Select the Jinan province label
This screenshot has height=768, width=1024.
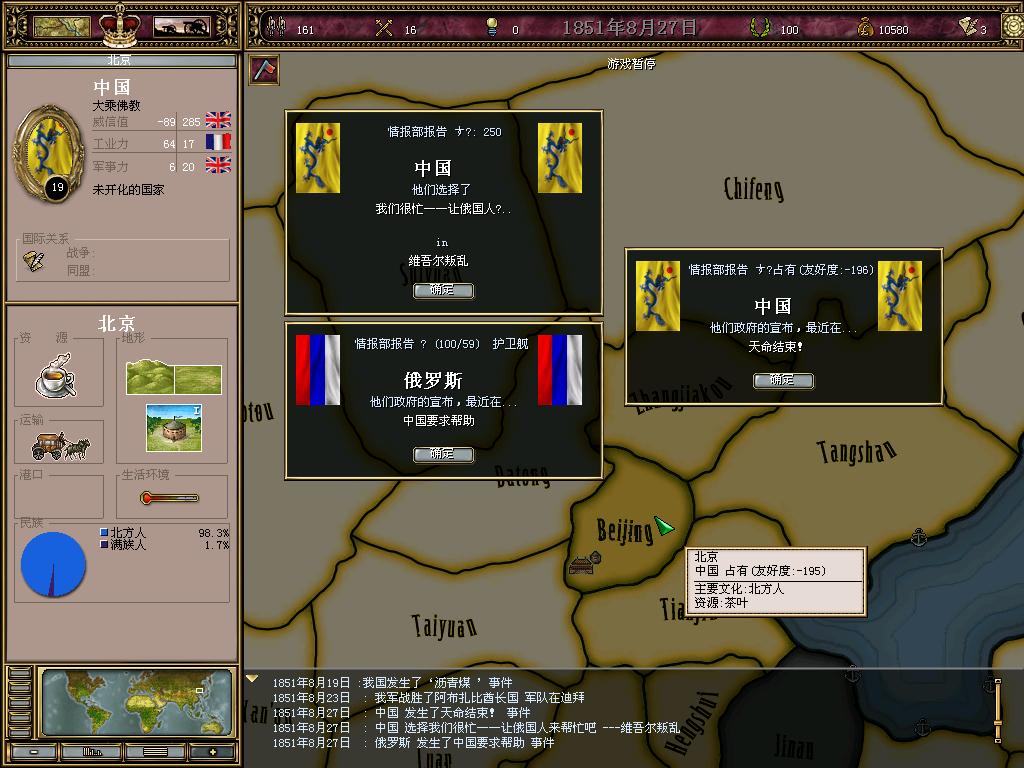[794, 747]
